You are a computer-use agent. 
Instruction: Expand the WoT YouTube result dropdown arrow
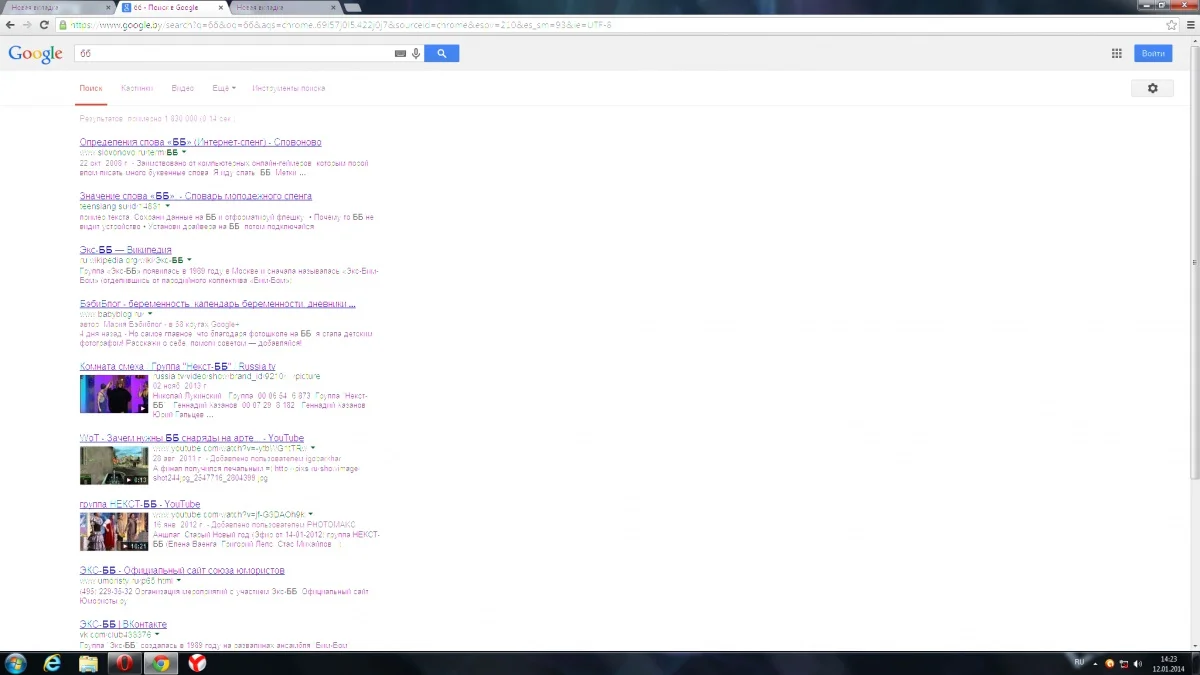click(x=313, y=448)
